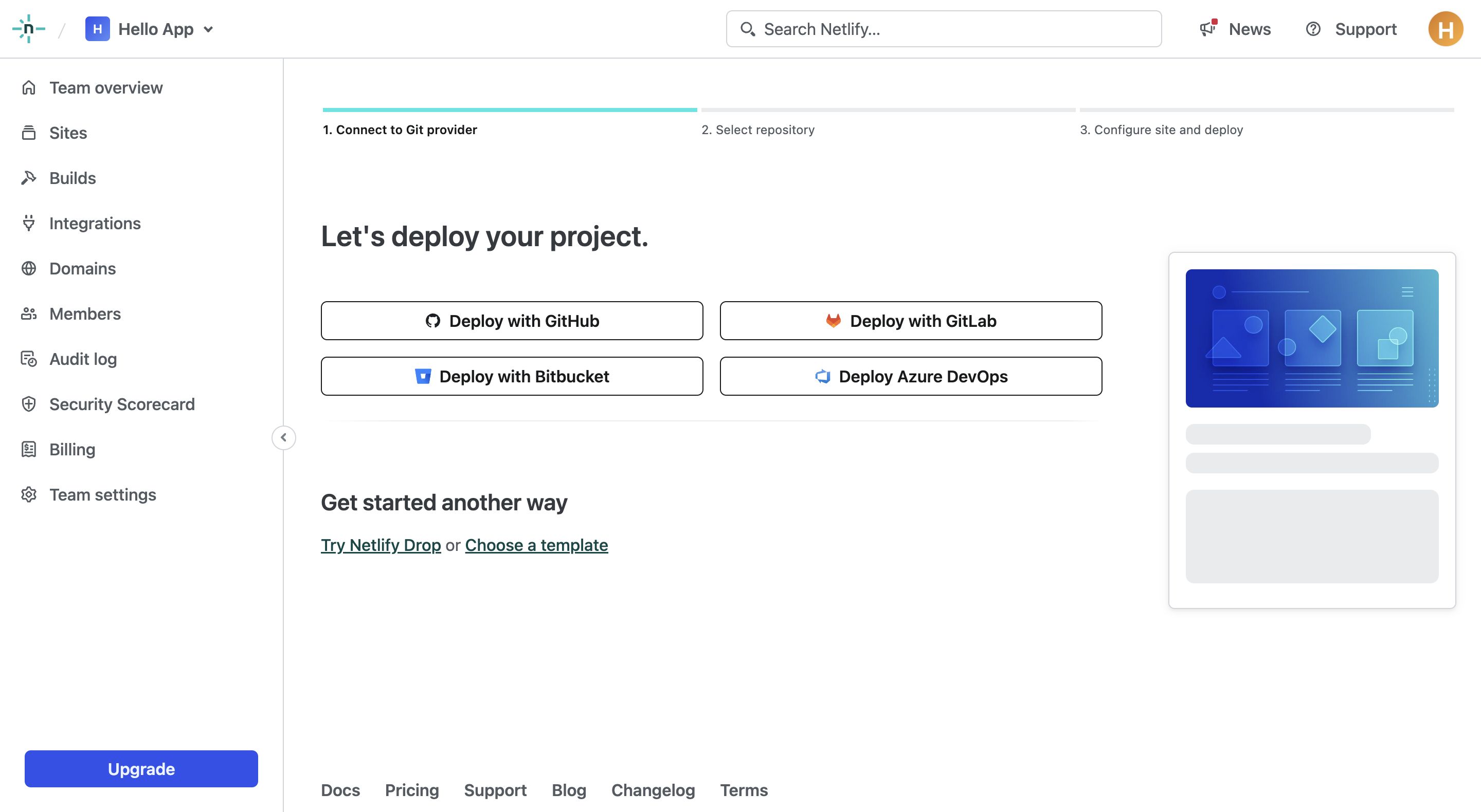Deploy with GitHub
1481x812 pixels.
pos(512,321)
